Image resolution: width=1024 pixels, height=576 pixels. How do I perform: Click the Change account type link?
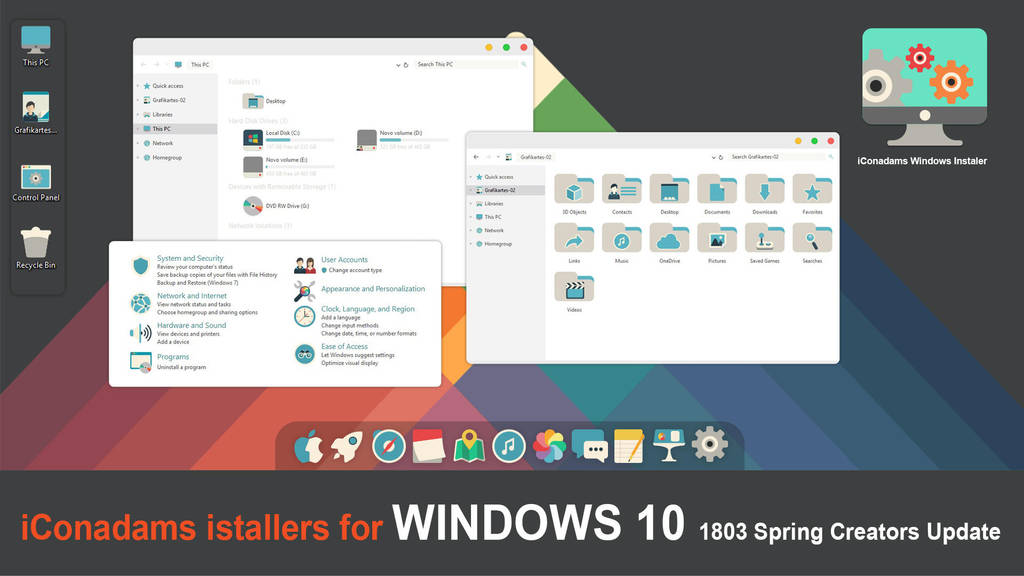coord(355,270)
